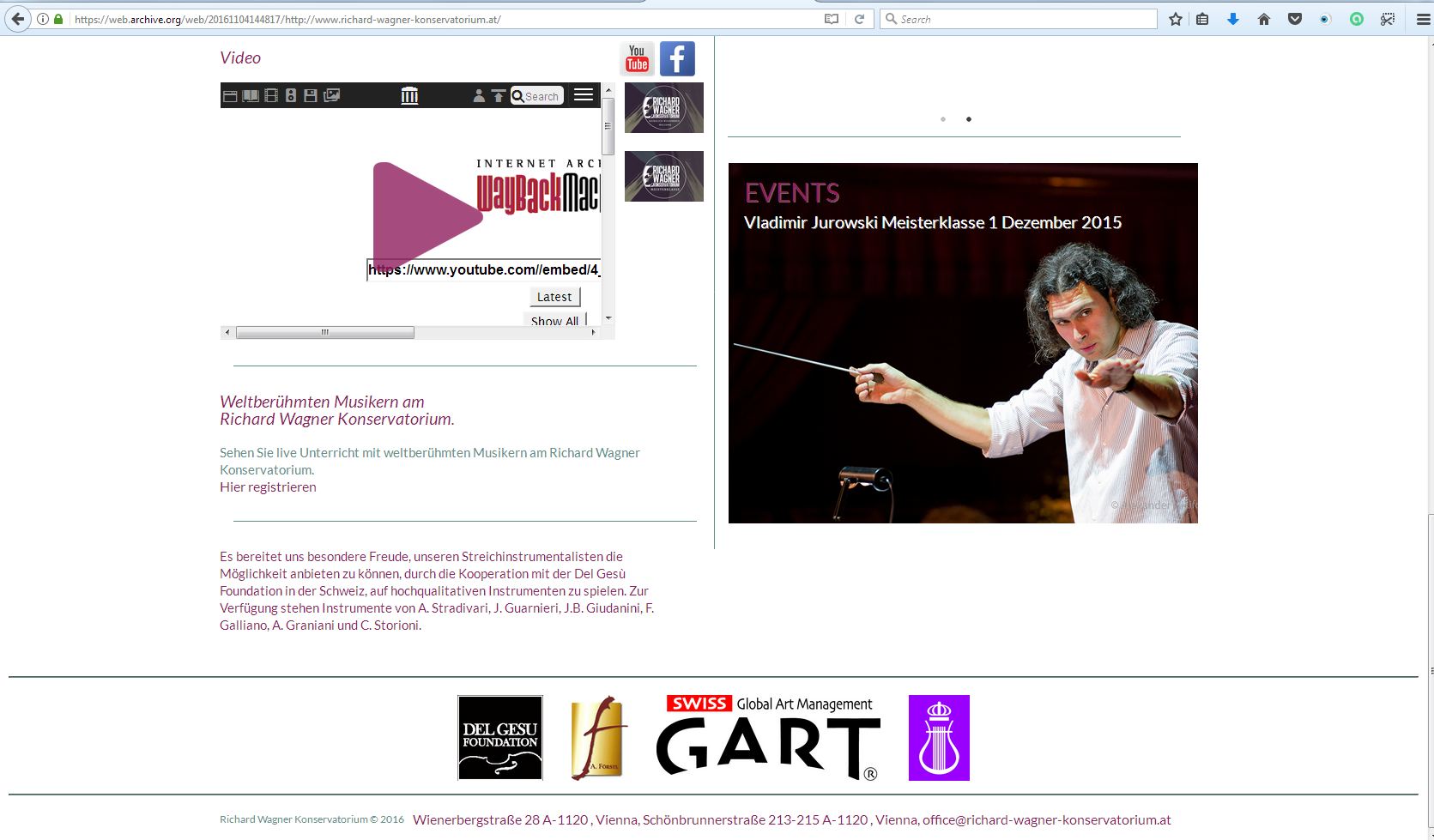Click the 'Wienerbergstraße 28 A-1120' address text
This screenshot has height=840, width=1434.
(500, 820)
